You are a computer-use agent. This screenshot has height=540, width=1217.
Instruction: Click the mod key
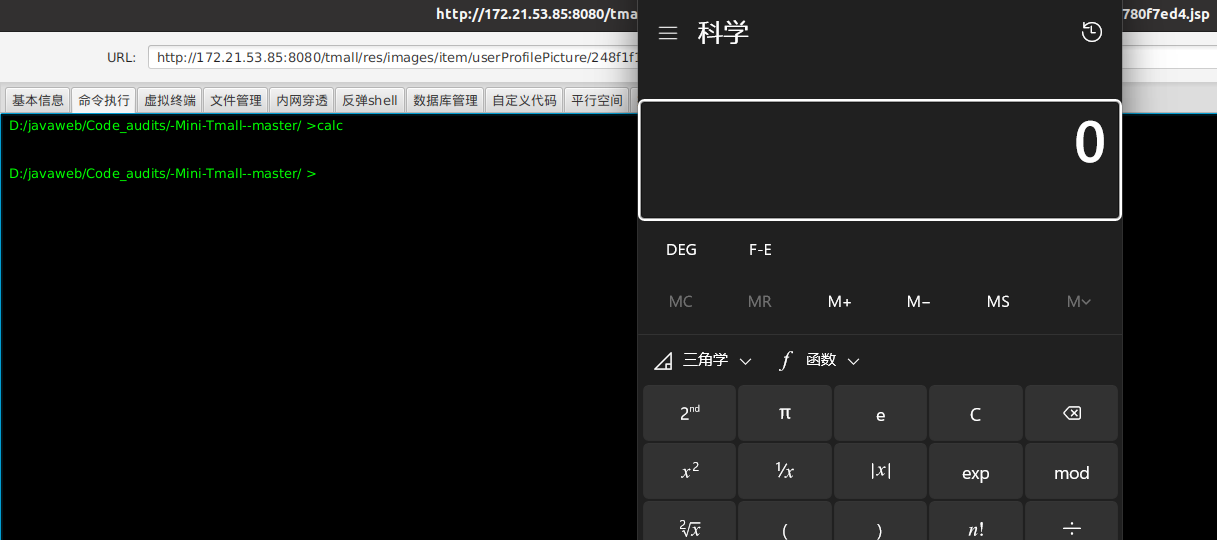1071,472
